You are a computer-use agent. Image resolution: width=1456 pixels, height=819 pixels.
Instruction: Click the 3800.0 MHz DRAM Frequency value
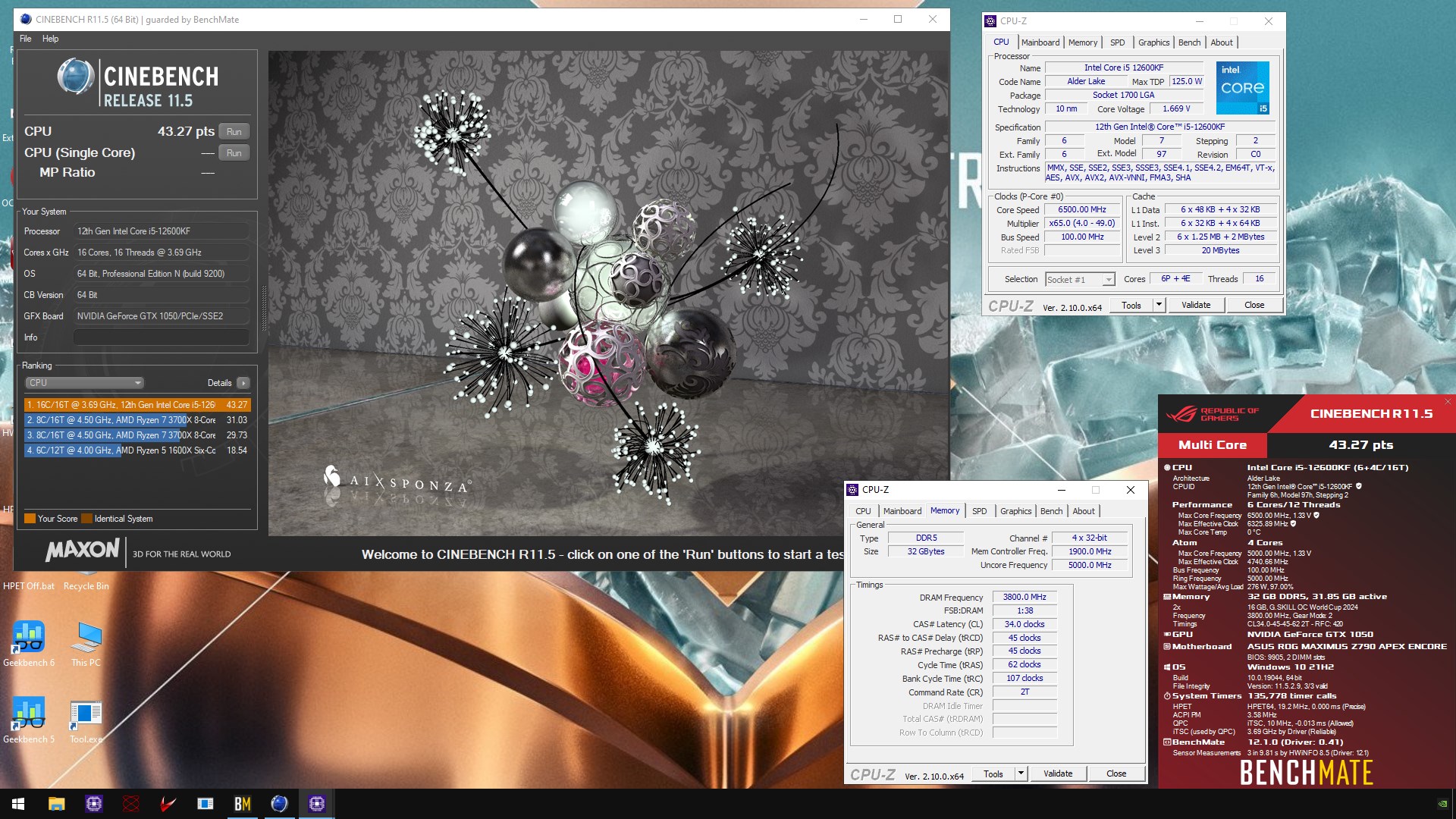pyautogui.click(x=1024, y=598)
